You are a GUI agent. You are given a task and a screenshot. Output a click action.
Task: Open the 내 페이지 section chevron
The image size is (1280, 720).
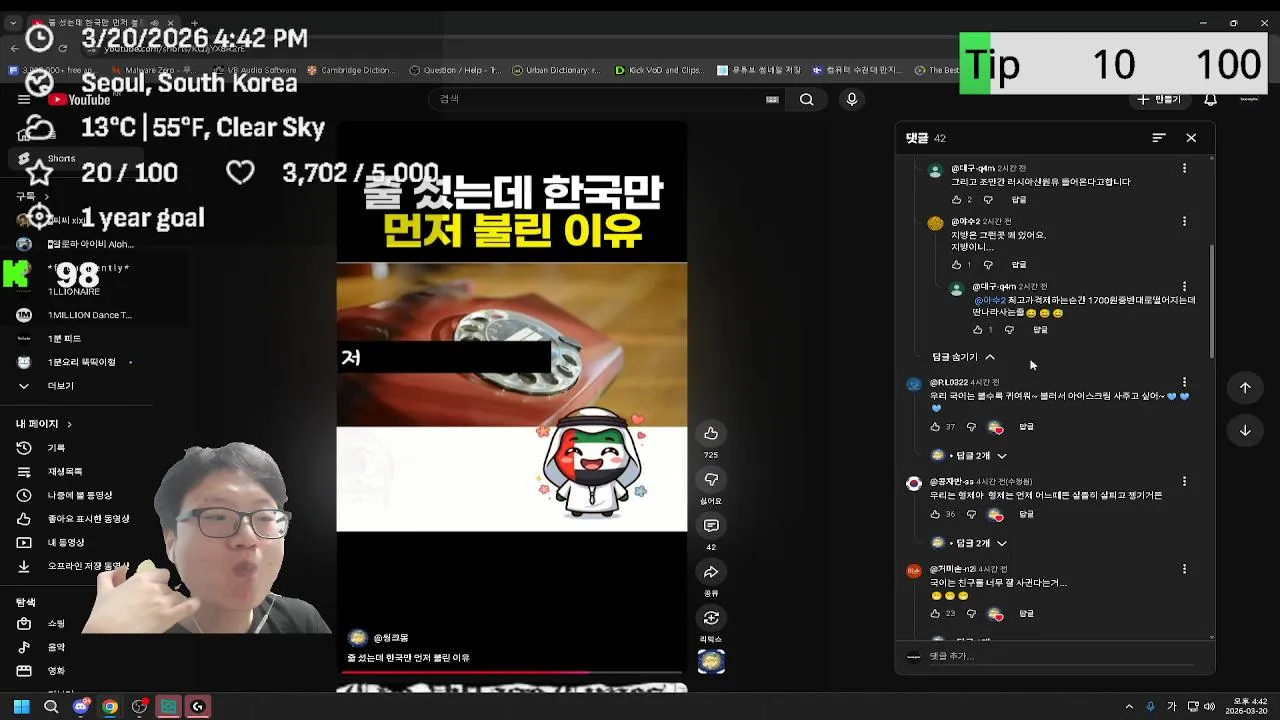coord(69,424)
